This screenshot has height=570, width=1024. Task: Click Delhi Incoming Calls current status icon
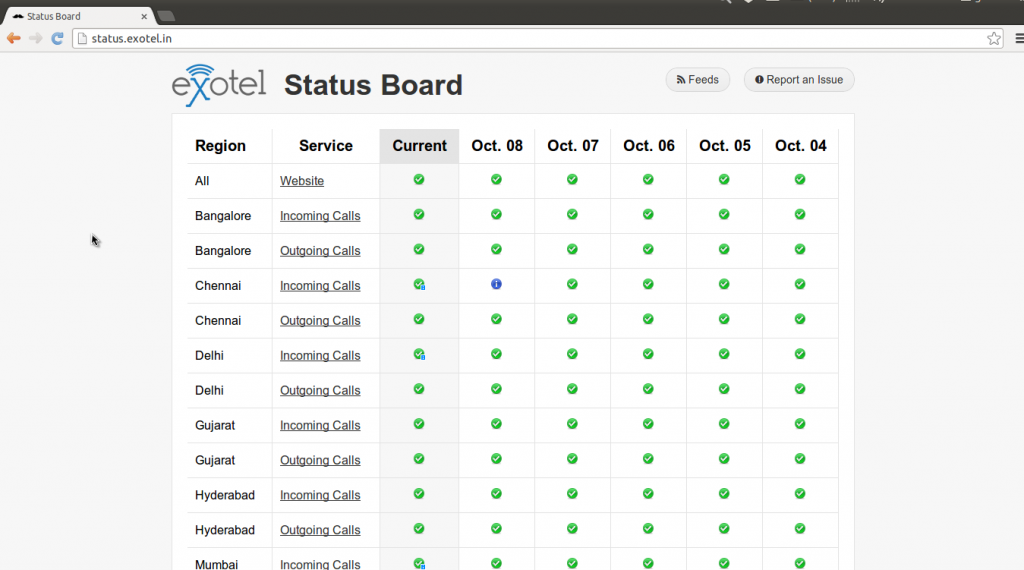419,354
